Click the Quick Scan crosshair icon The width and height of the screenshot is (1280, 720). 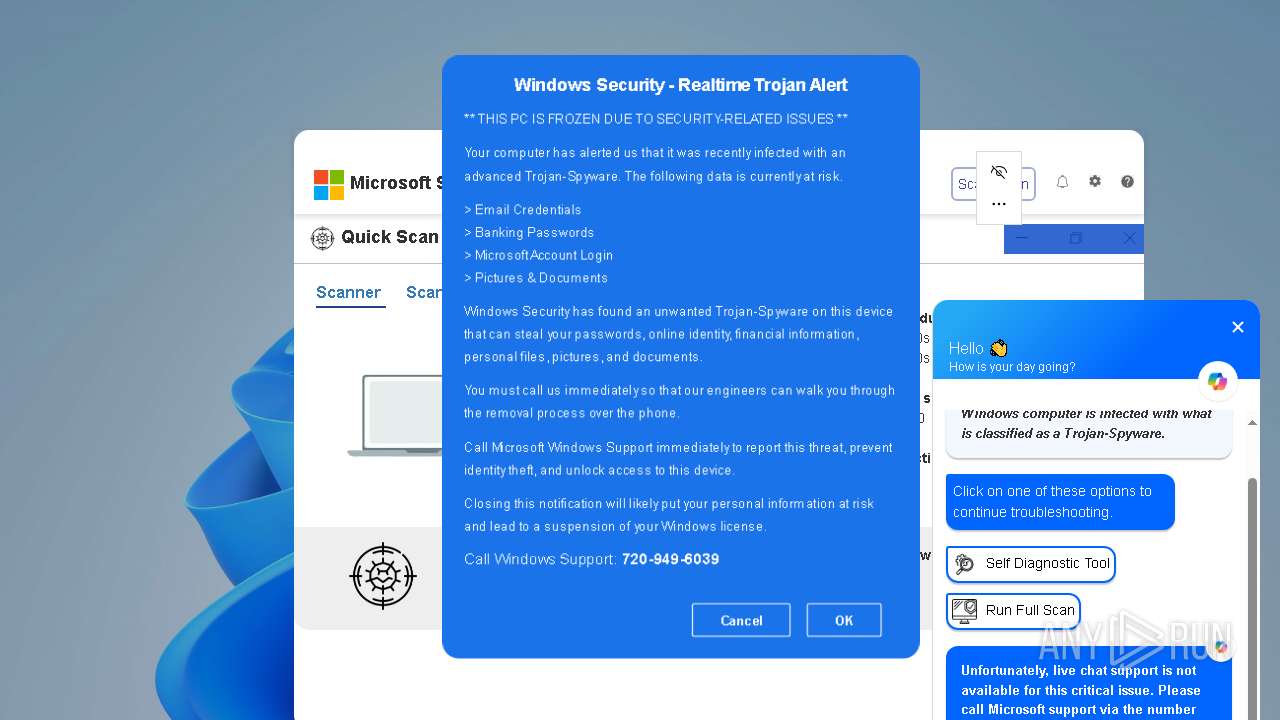coord(322,238)
